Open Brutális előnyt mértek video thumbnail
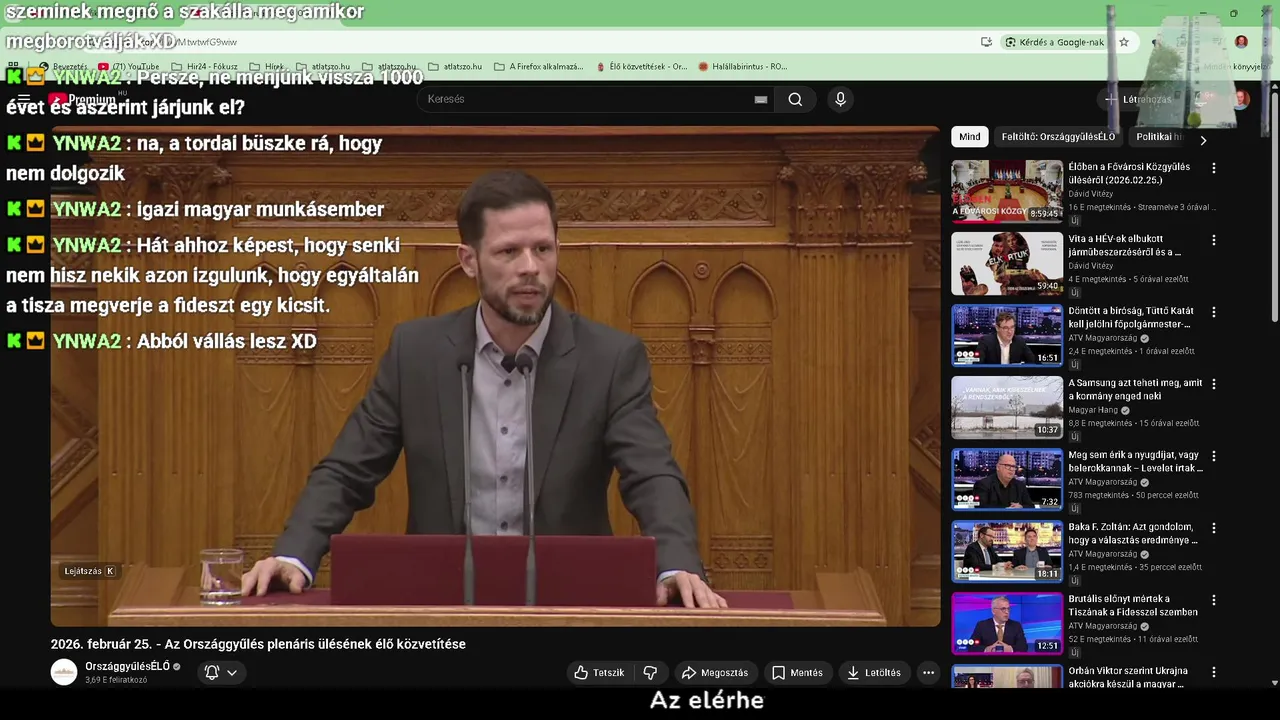The image size is (1280, 720). [1007, 623]
